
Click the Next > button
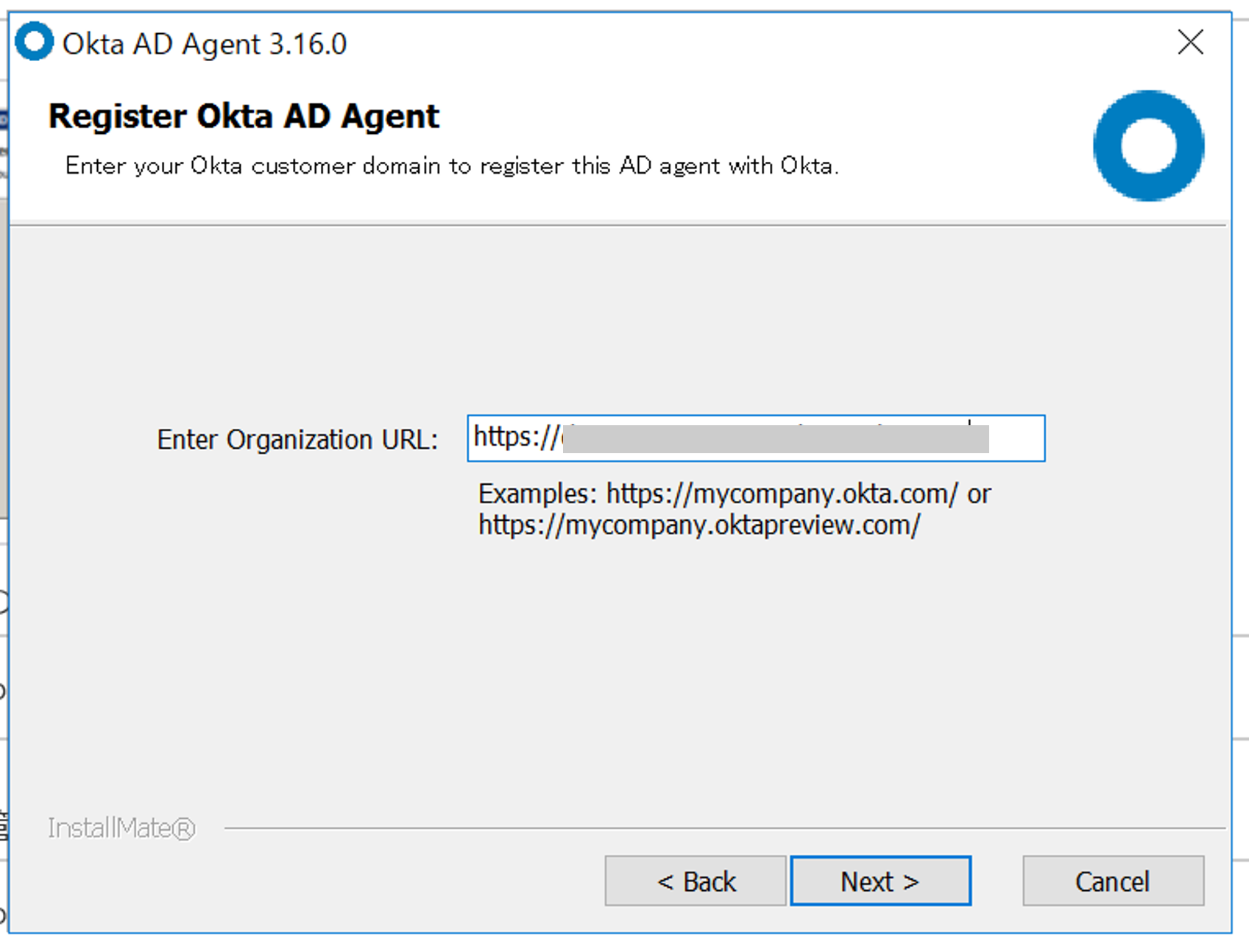click(x=880, y=881)
